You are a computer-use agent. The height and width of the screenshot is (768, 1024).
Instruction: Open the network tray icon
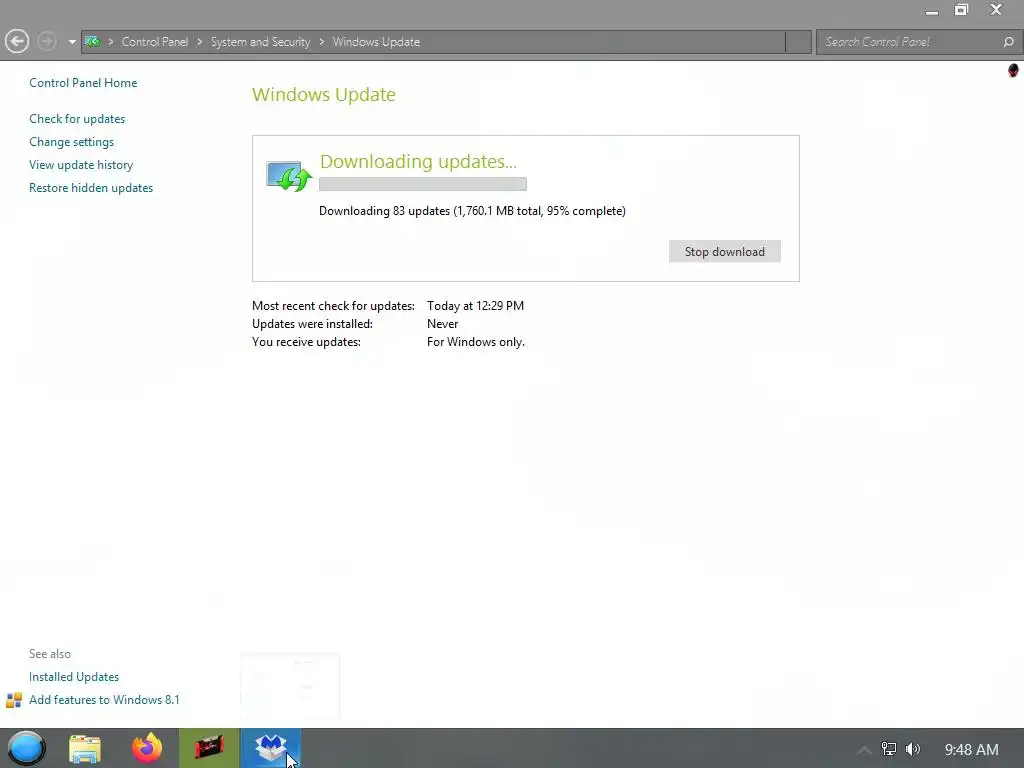888,749
